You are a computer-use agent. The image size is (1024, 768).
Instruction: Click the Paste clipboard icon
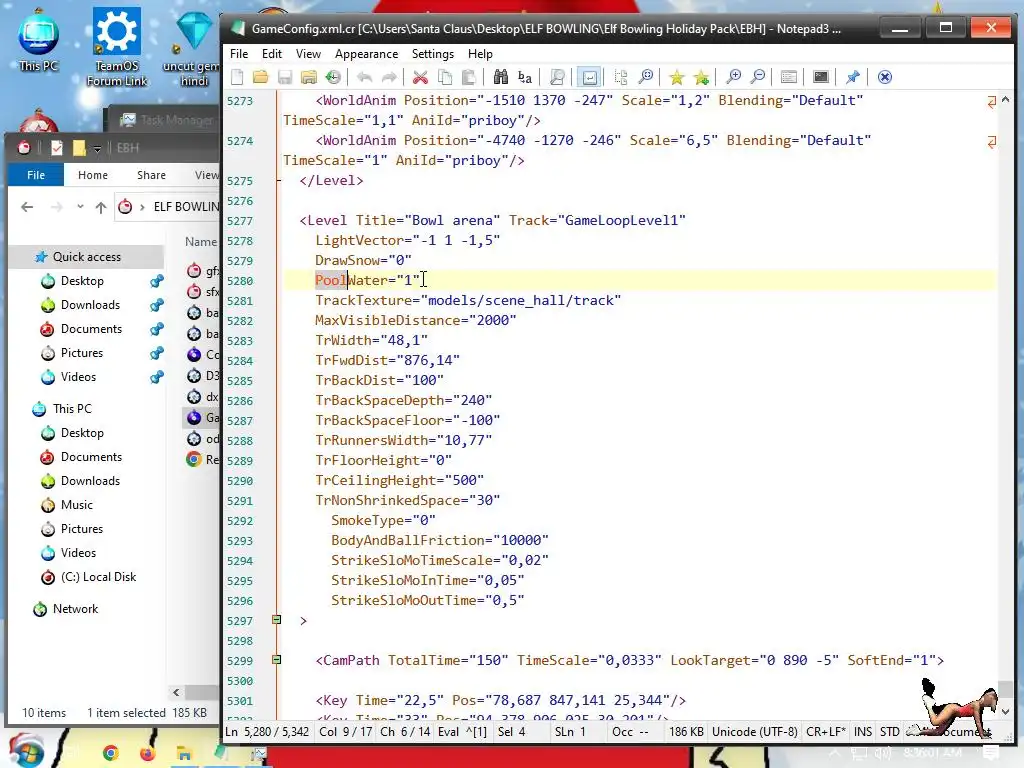tap(469, 77)
